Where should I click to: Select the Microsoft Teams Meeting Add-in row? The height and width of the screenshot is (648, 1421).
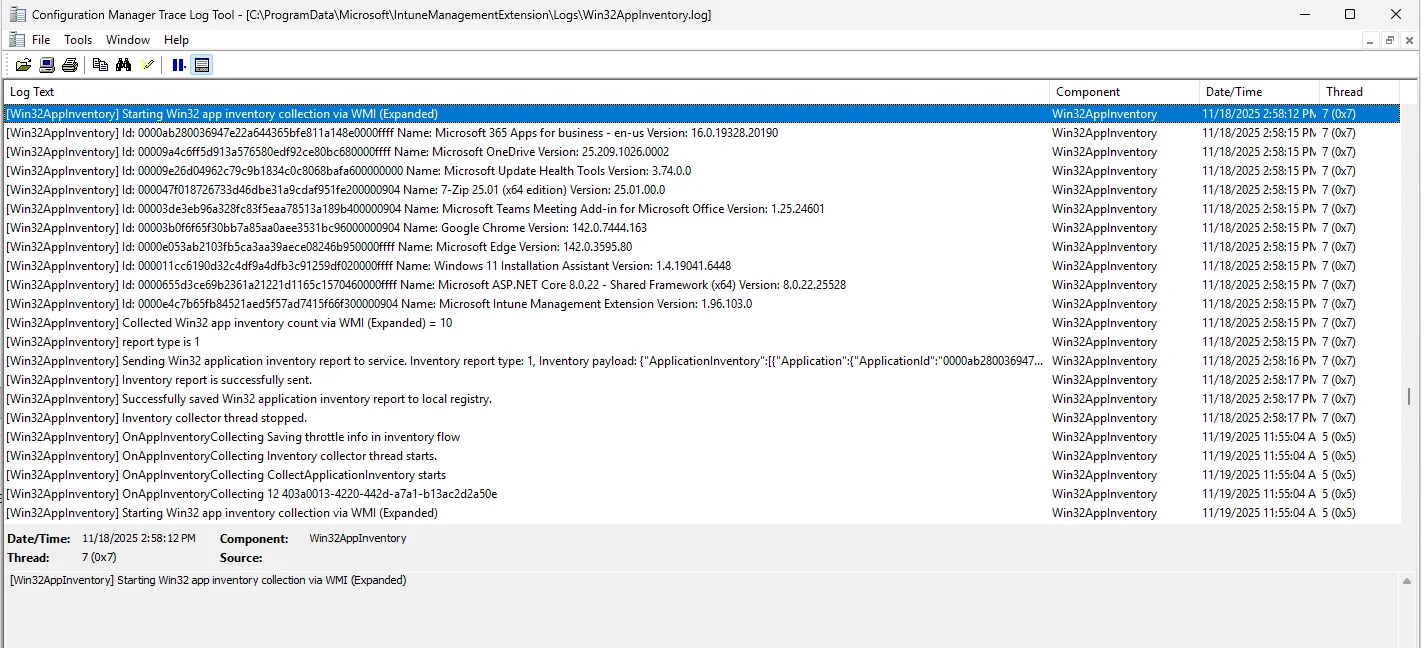tap(701, 209)
